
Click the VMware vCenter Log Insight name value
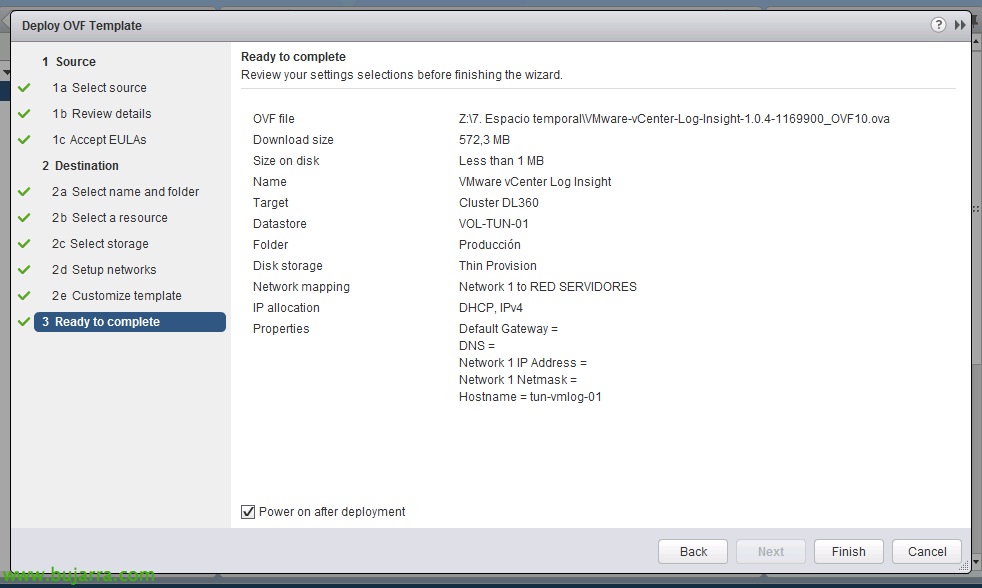click(x=535, y=182)
